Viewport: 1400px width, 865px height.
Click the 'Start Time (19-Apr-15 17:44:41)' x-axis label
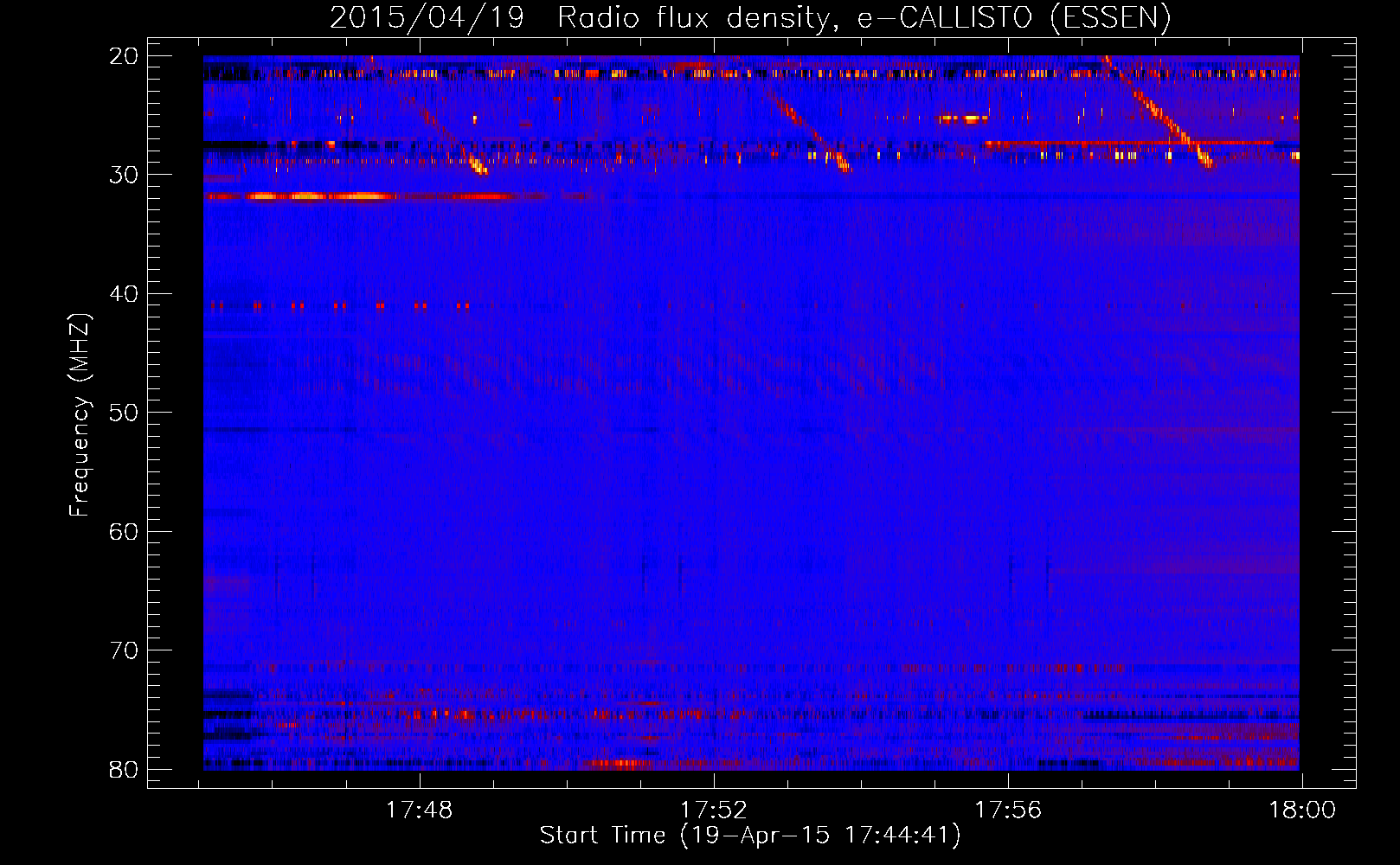click(750, 836)
